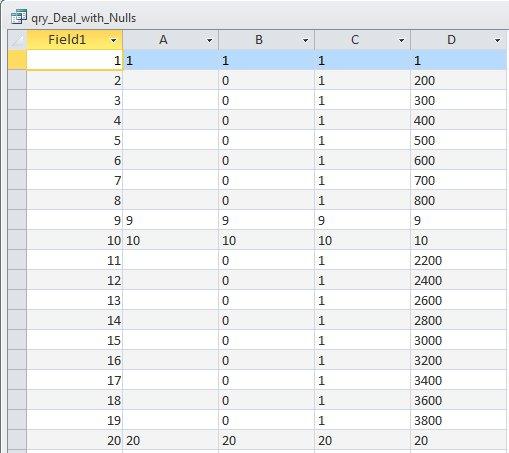509x453 pixels.
Task: Select the Field1 column header
Action: point(74,40)
